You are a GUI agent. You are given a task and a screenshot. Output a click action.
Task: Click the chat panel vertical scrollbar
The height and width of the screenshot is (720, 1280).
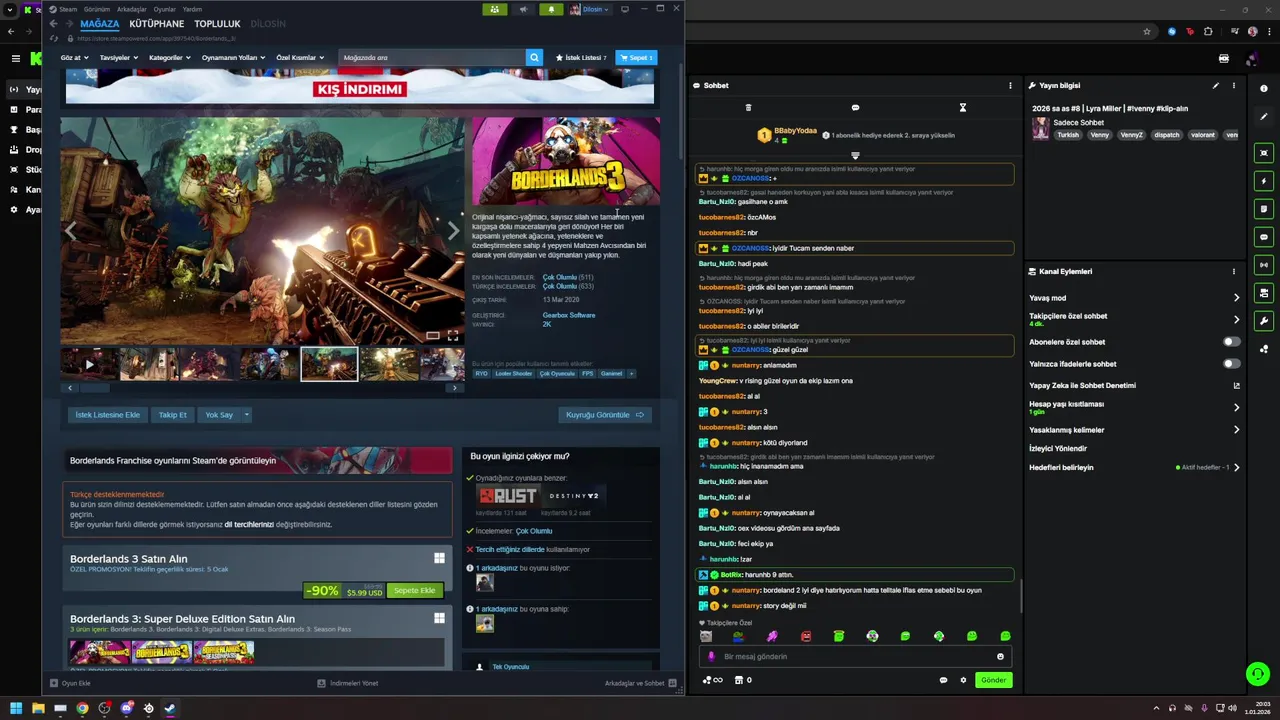[x=1021, y=596]
